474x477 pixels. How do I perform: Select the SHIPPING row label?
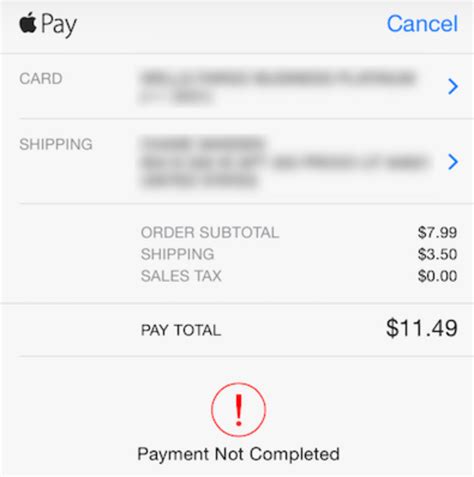coord(56,144)
